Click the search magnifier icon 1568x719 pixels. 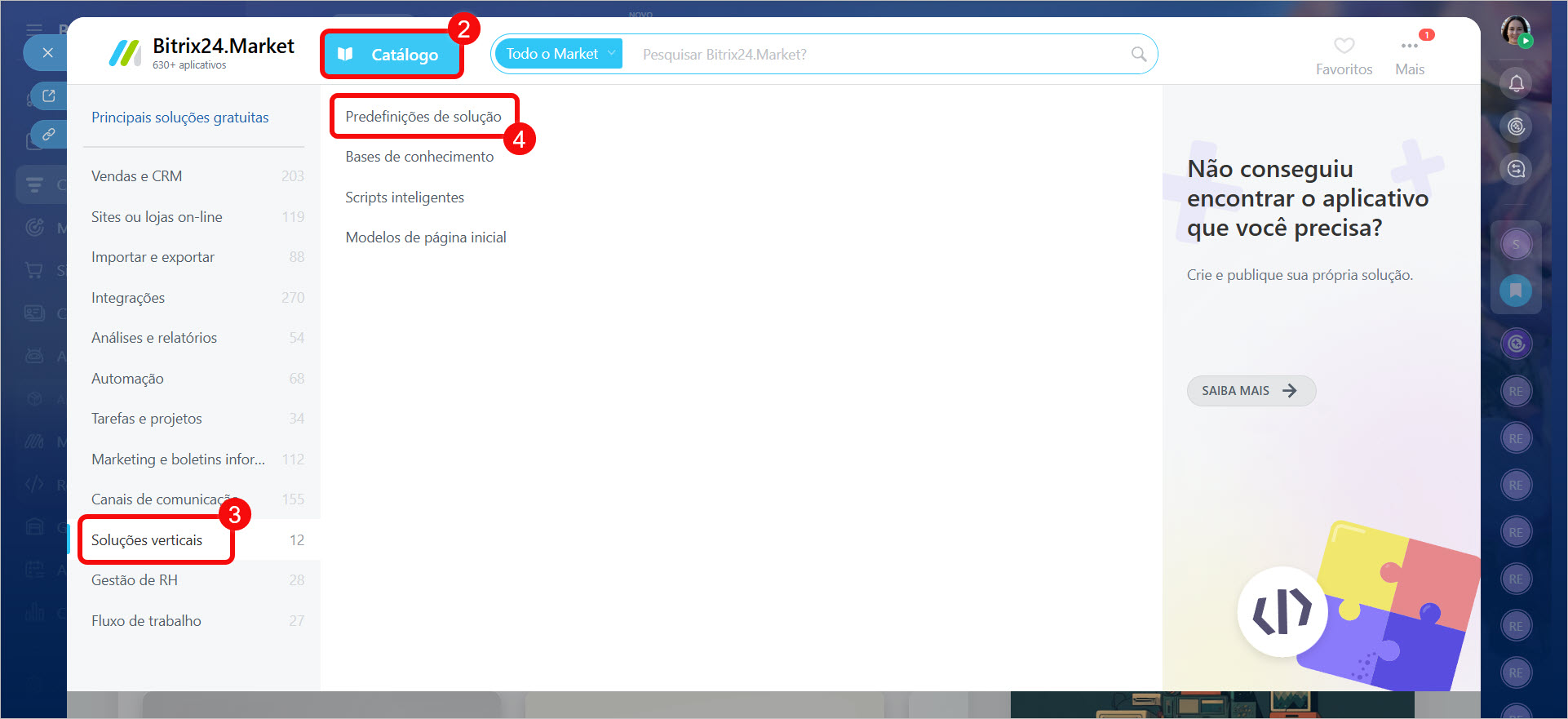pyautogui.click(x=1138, y=55)
